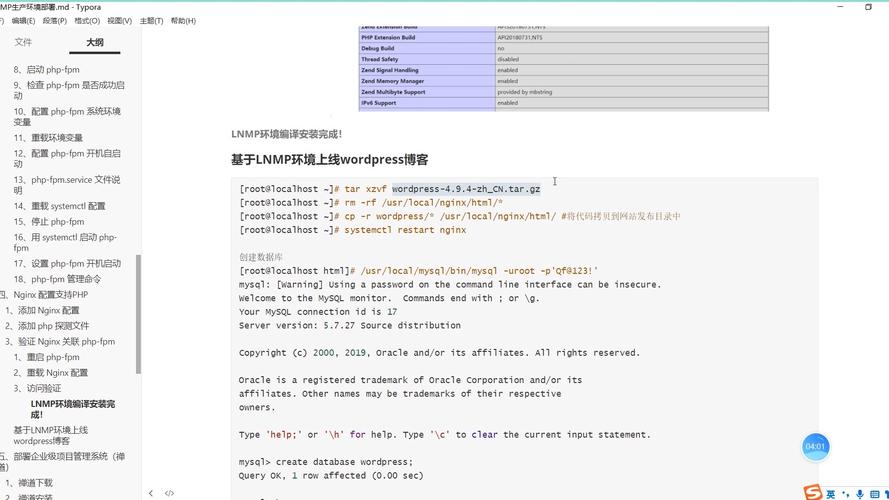Open the 段落(P) menu

54,21
